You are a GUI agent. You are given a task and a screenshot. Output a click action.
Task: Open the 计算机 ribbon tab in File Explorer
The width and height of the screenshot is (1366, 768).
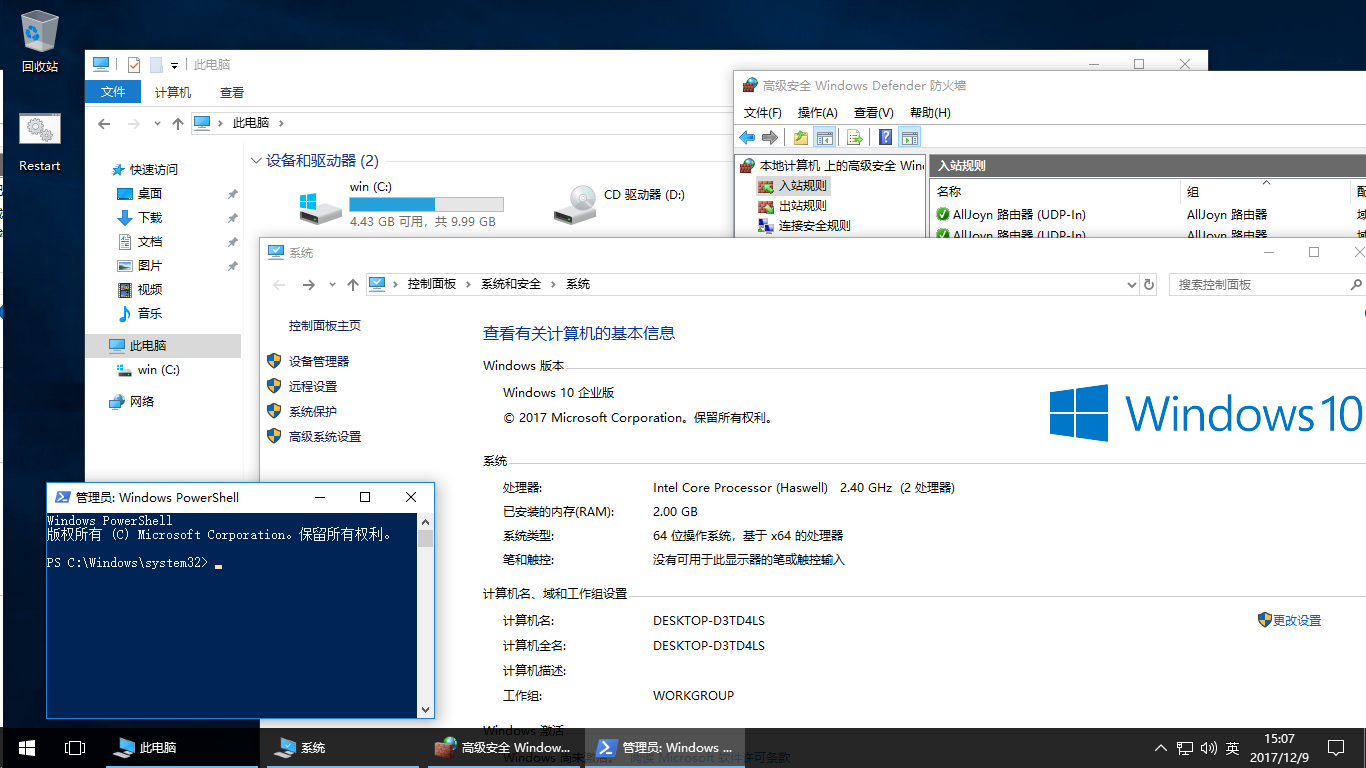pos(173,92)
